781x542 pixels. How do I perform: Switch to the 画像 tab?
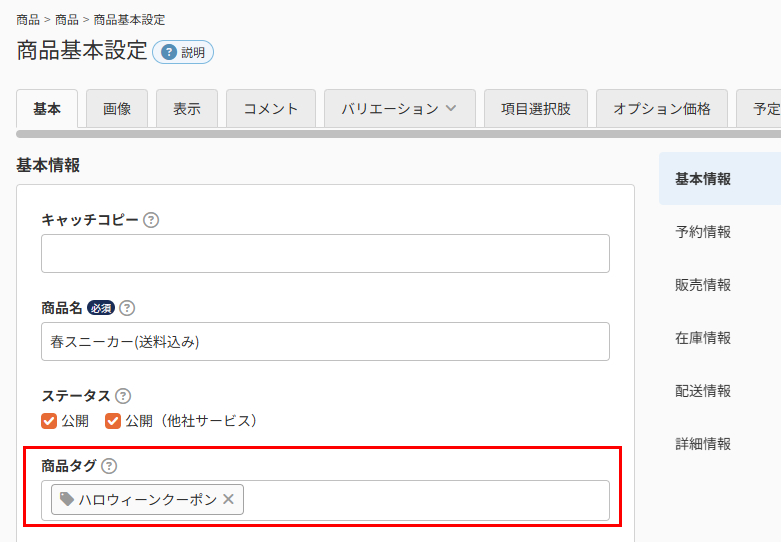coord(117,109)
